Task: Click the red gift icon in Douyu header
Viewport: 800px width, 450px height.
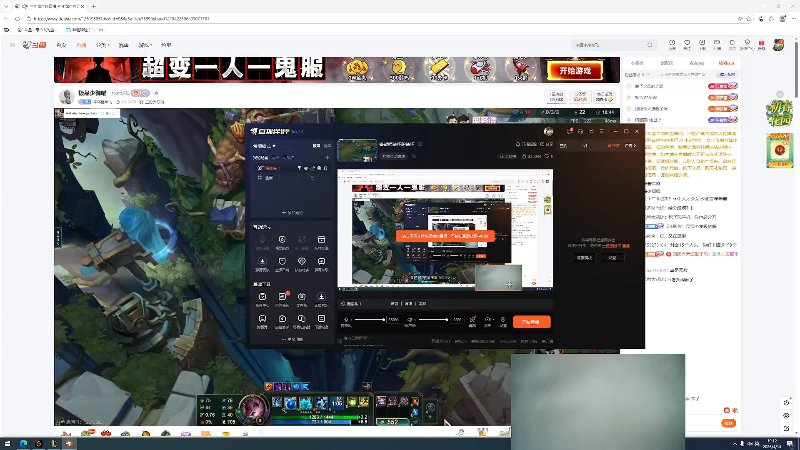Action: 762,45
